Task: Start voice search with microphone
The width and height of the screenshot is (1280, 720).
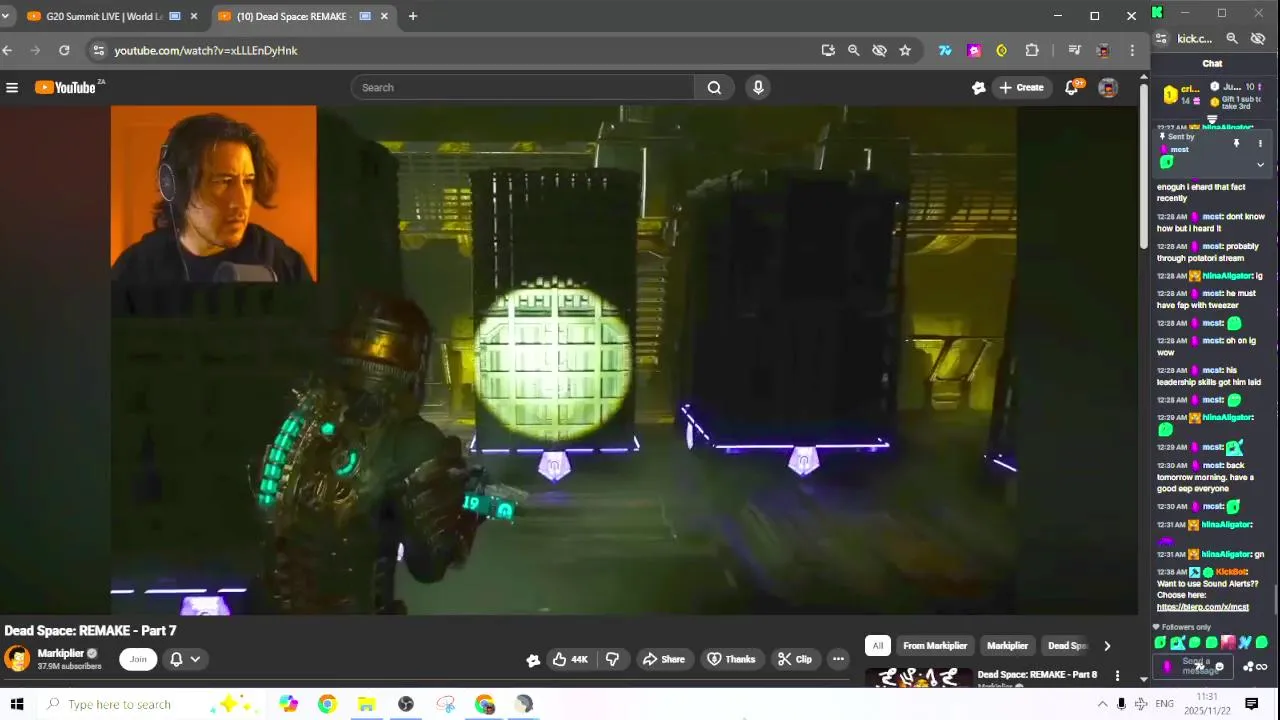Action: [x=758, y=88]
